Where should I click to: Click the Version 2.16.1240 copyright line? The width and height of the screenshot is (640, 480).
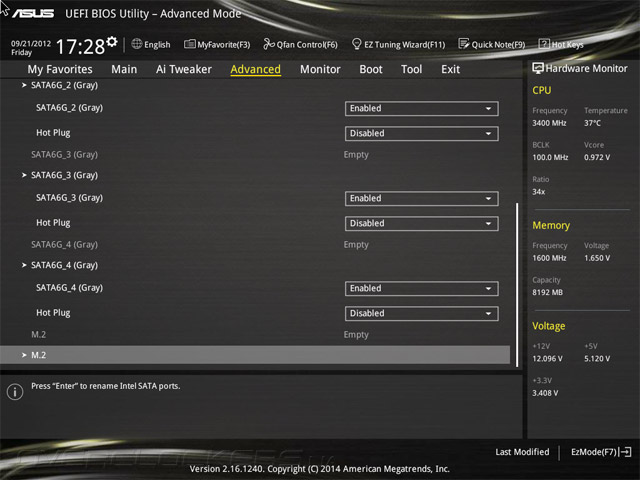point(320,469)
